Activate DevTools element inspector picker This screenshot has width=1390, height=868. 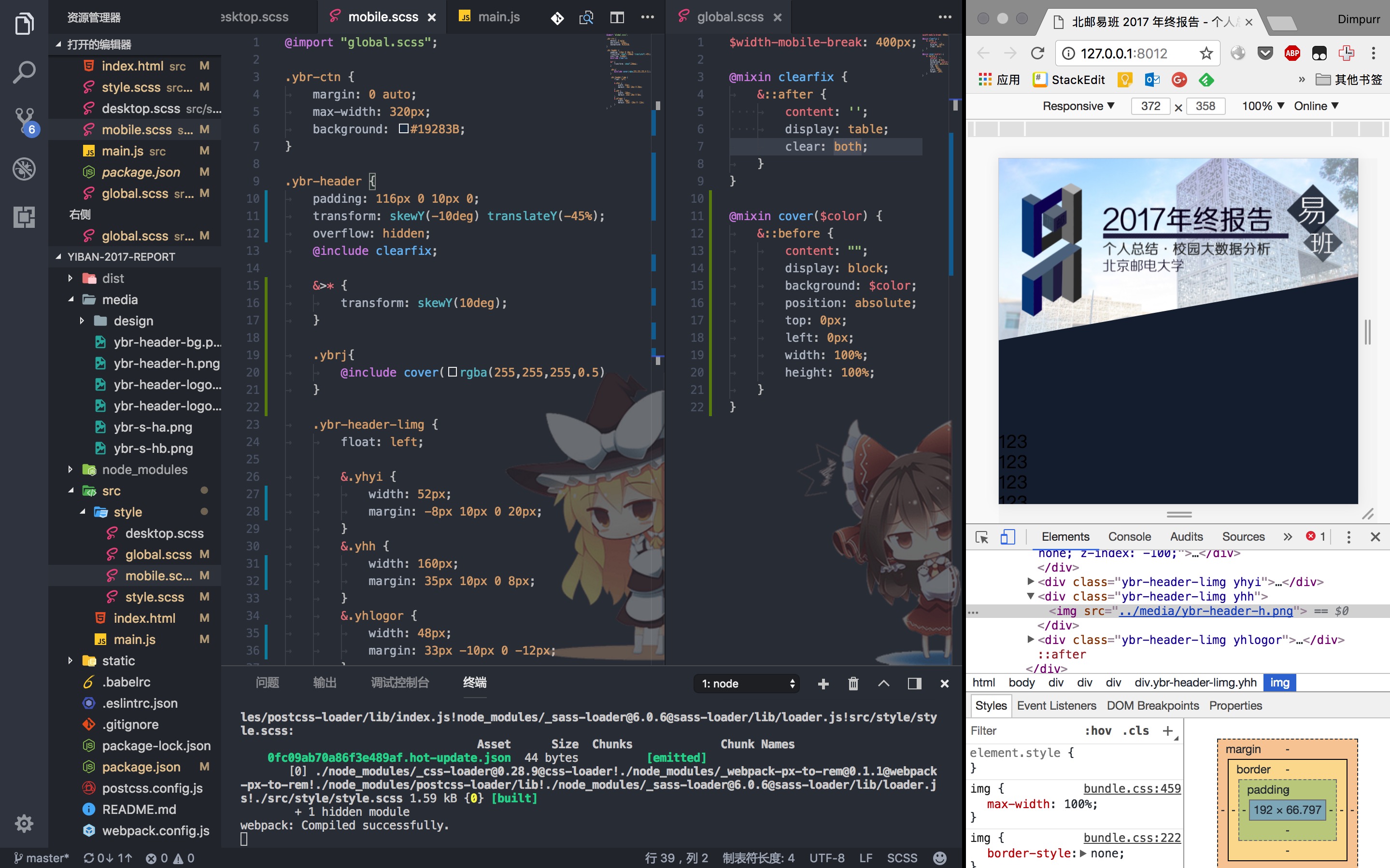point(981,537)
